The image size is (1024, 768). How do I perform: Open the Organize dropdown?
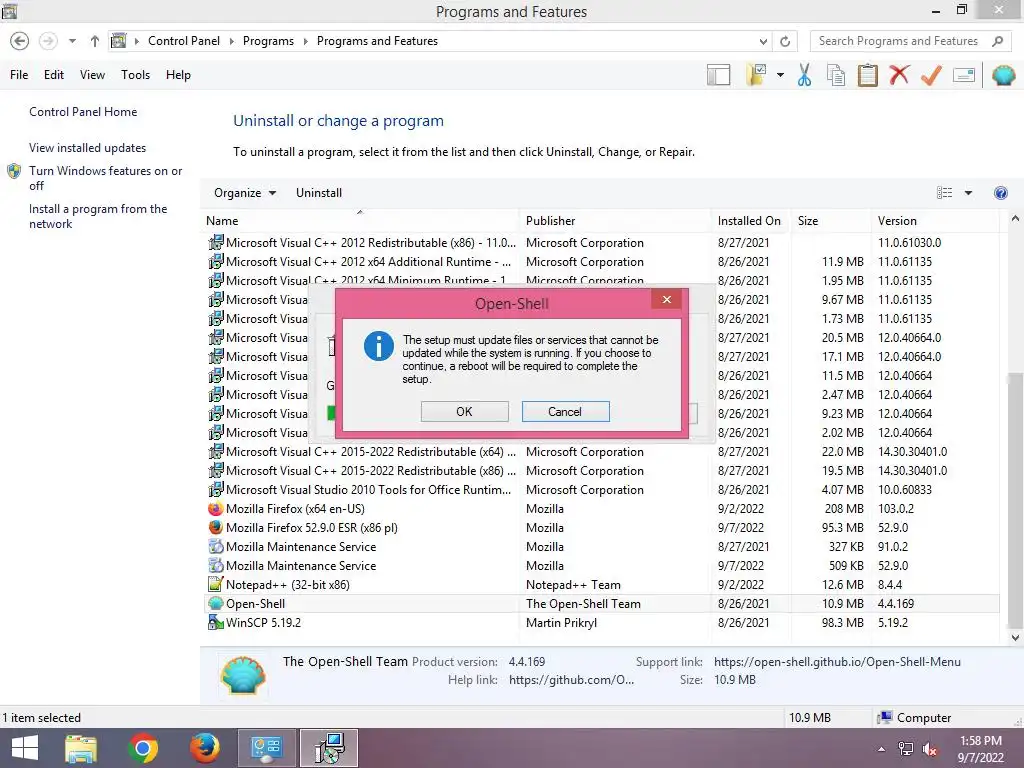point(245,193)
